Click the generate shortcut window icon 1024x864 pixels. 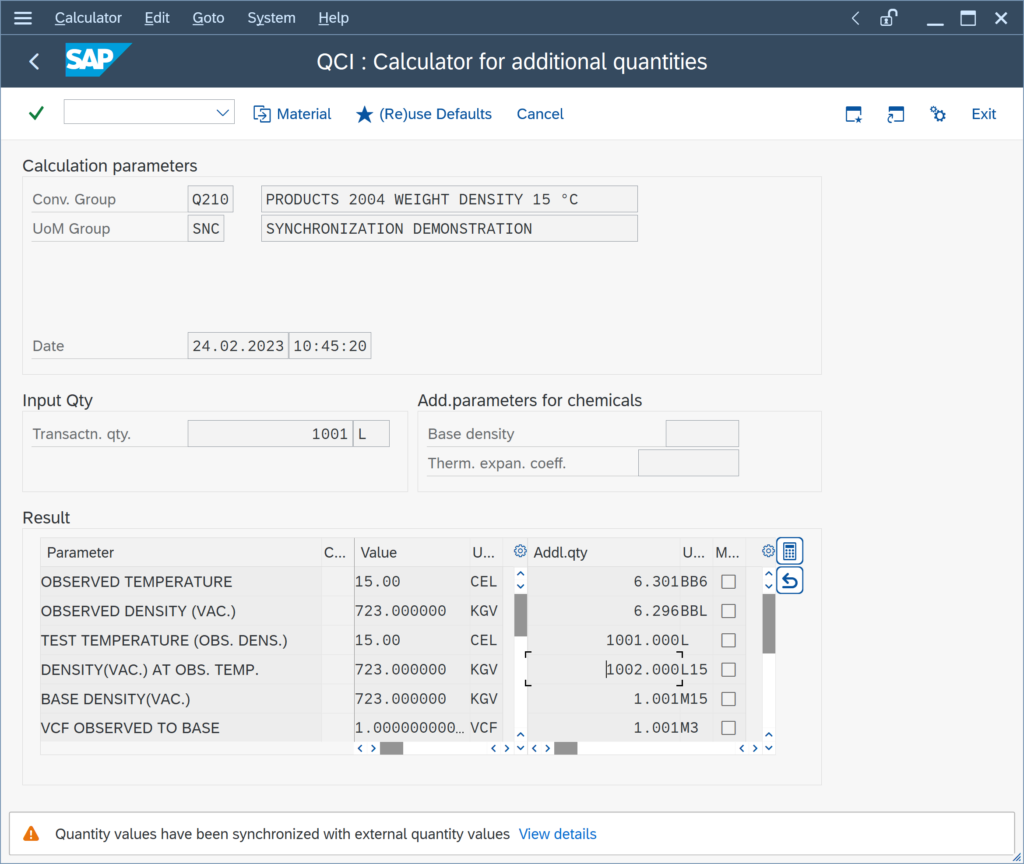click(x=895, y=114)
